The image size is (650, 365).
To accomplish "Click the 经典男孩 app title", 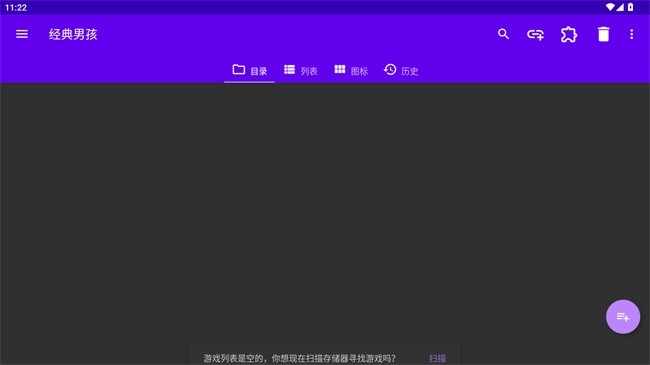I will 73,34.
